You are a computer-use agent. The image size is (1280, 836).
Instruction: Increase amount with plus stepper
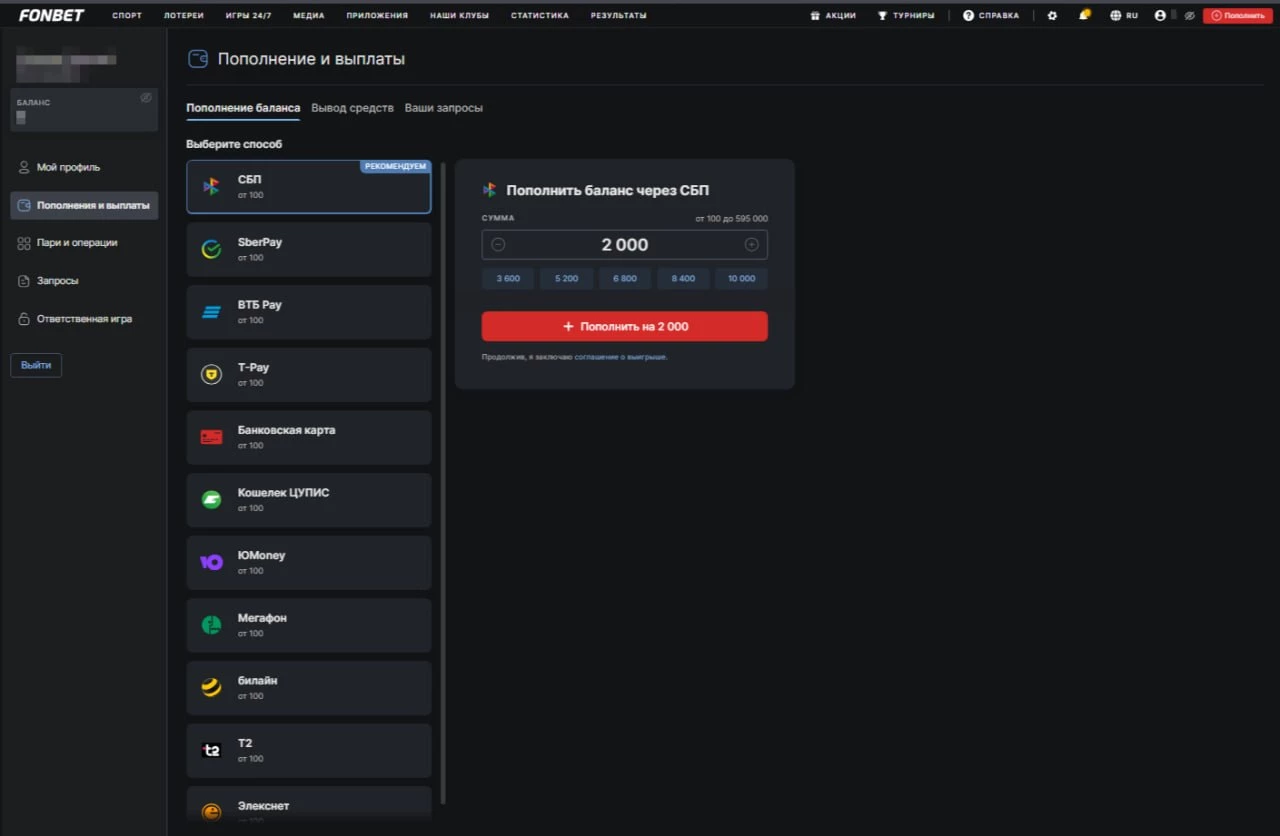click(x=751, y=245)
